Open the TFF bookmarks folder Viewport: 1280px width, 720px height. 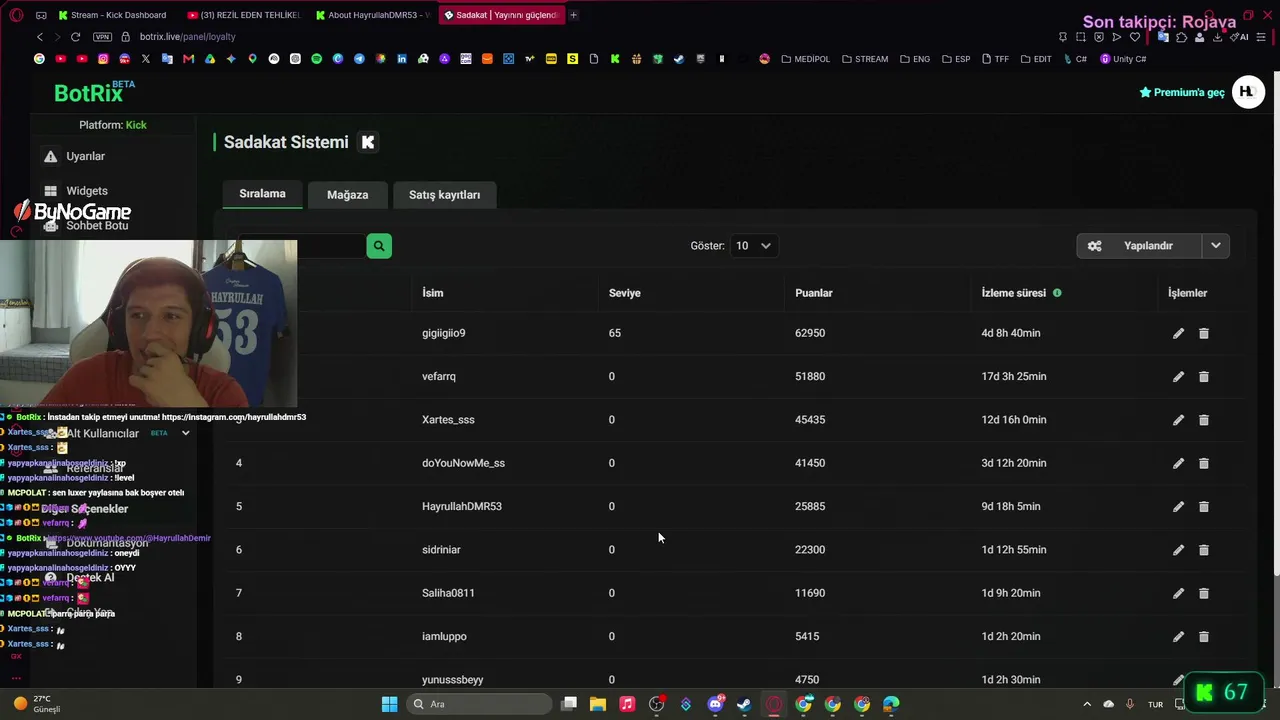pyautogui.click(x=995, y=59)
